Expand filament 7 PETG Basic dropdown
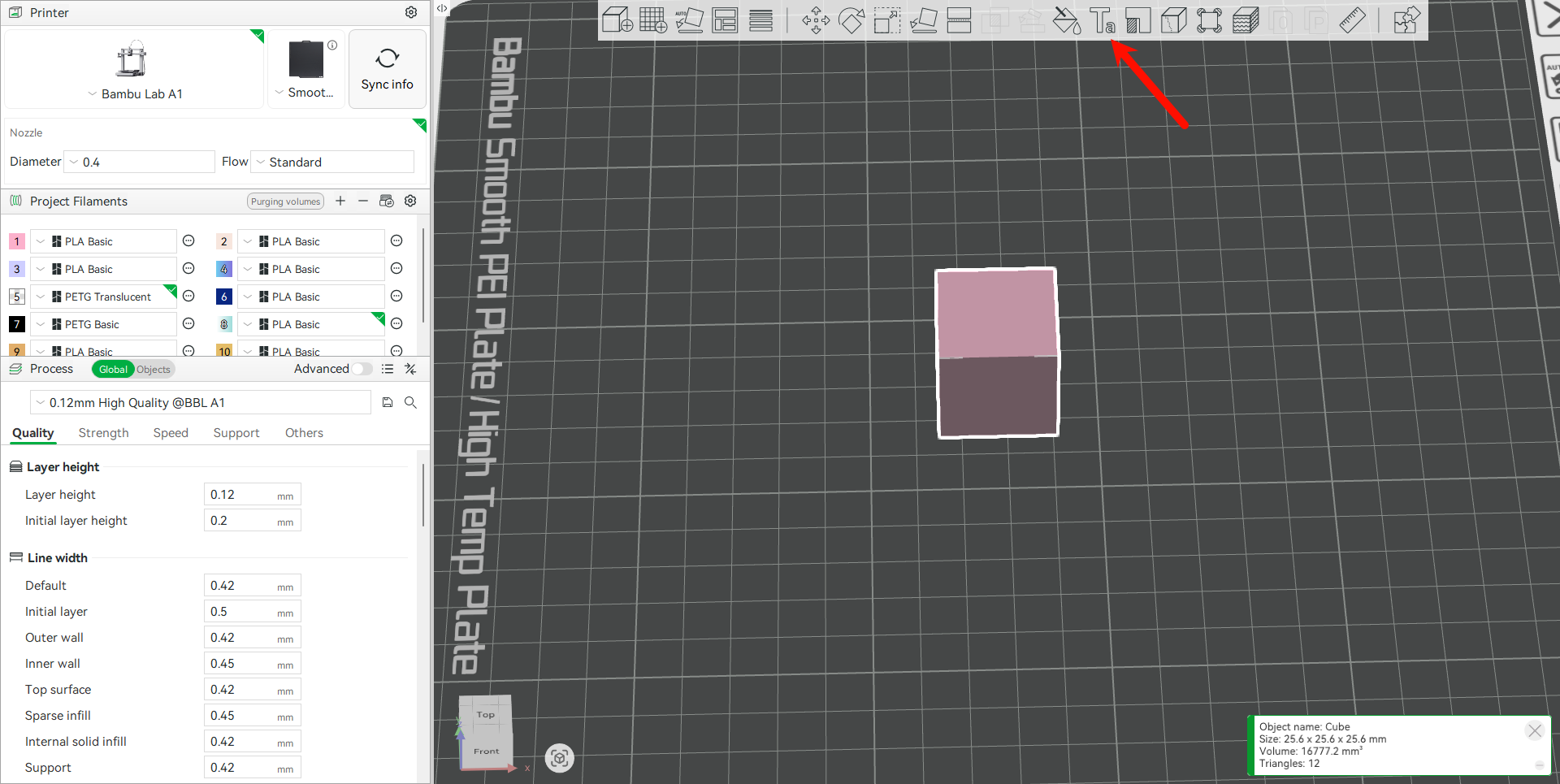The width and height of the screenshot is (1560, 784). point(103,324)
